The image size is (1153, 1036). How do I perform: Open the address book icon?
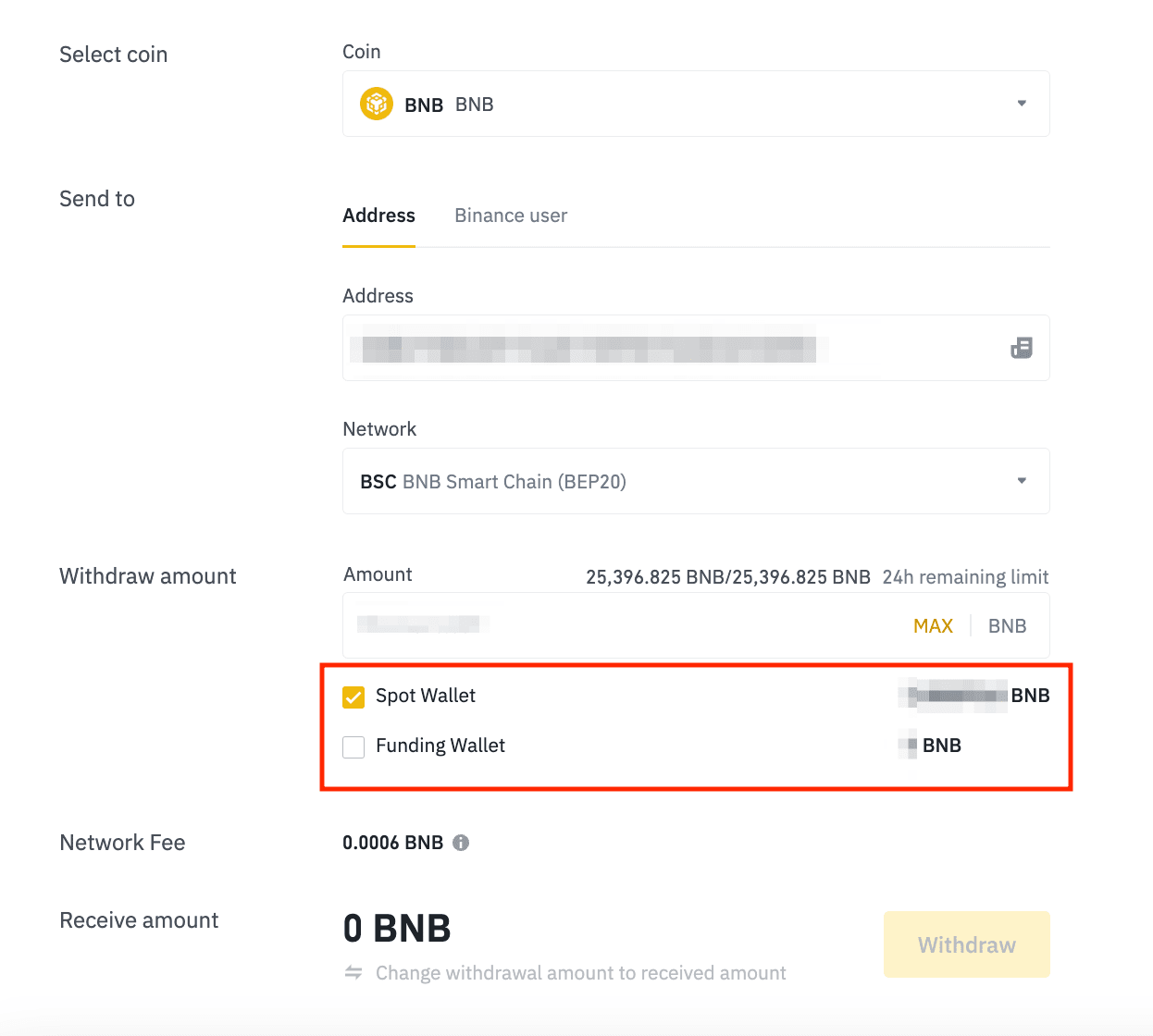point(1021,348)
